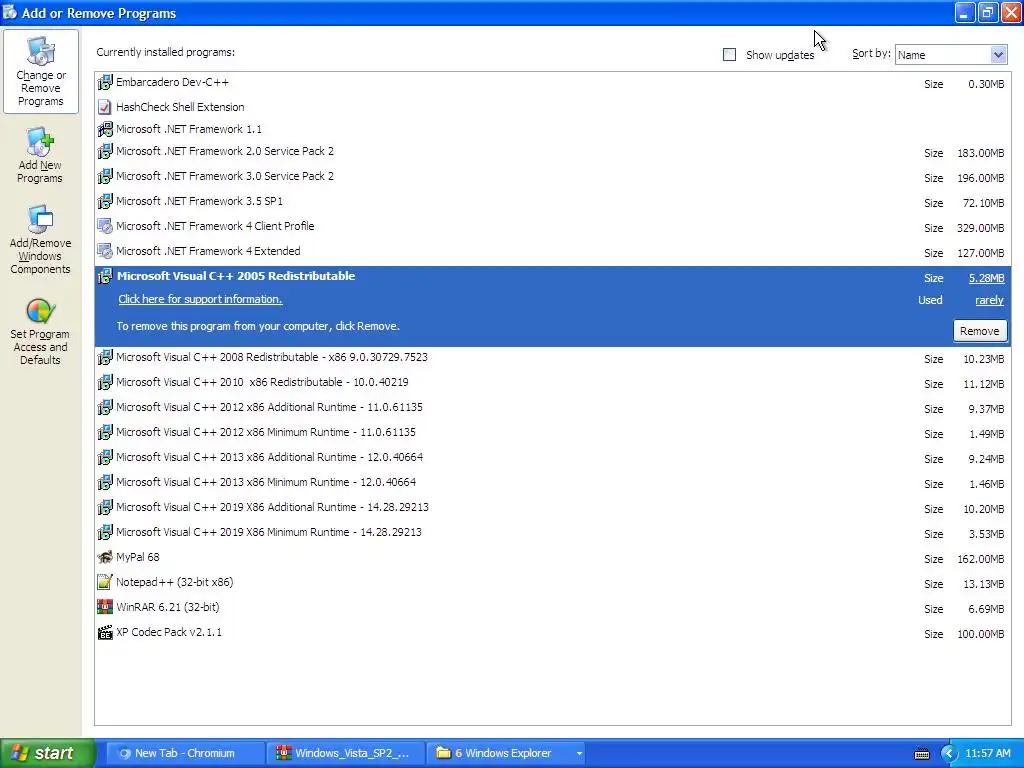Select Microsoft .NET Framework 2.0 Service Pack 2

tap(552, 152)
